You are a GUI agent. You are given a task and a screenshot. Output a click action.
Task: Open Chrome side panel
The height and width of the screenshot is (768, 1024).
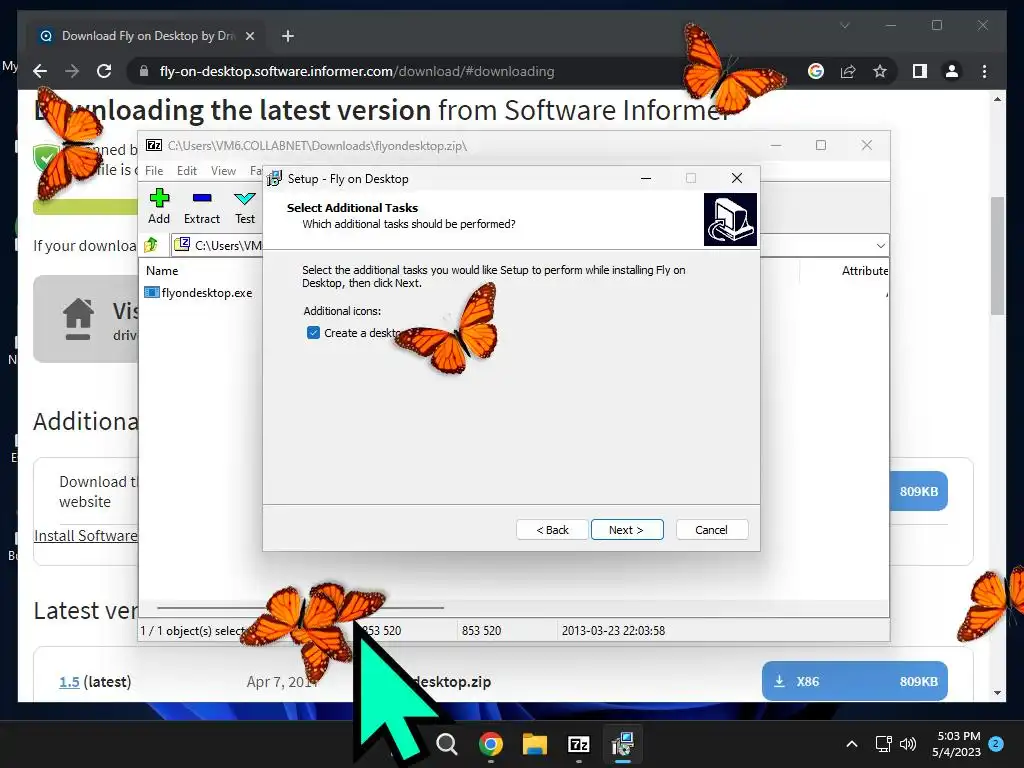[920, 71]
